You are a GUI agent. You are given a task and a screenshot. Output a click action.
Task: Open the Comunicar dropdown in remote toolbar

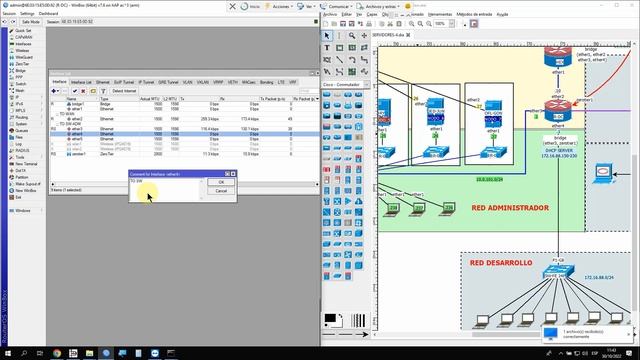click(x=336, y=7)
